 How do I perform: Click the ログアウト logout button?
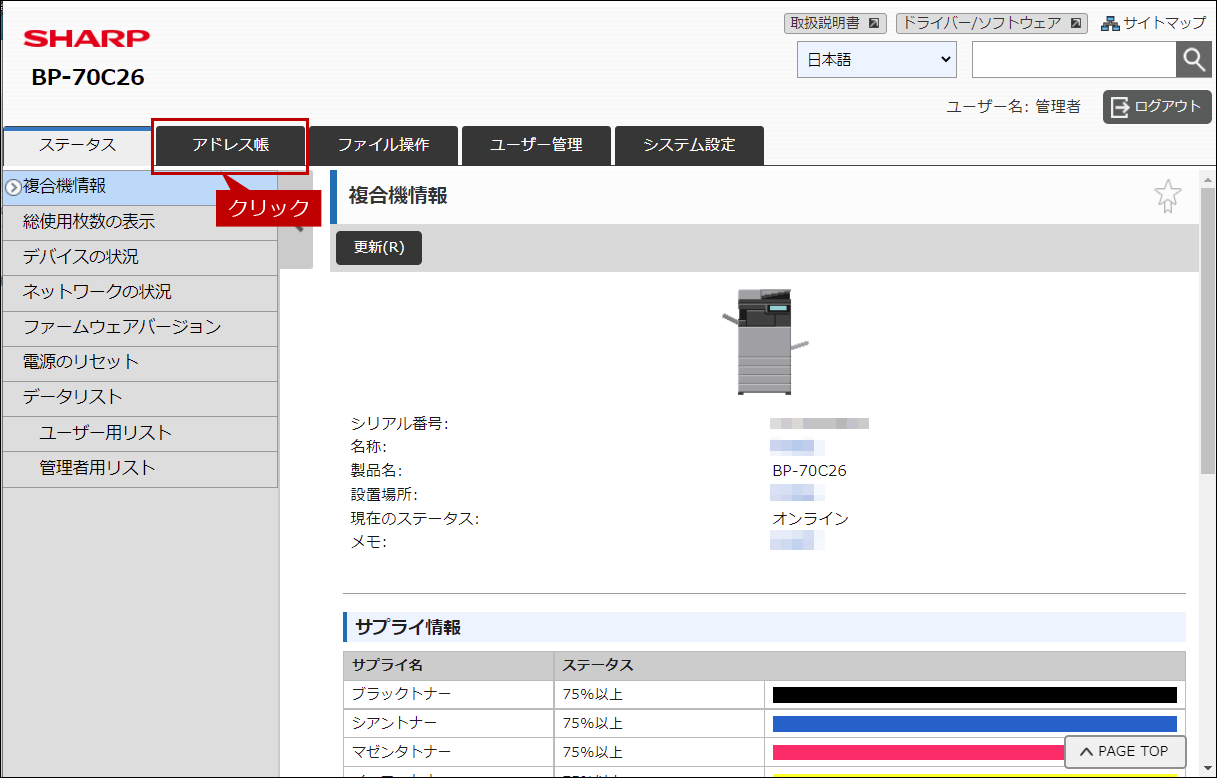click(1157, 107)
